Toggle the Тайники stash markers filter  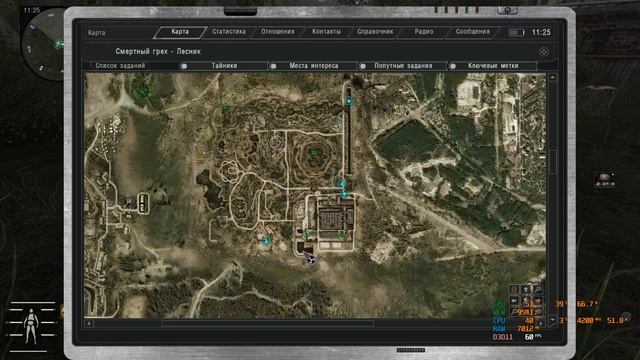[x=224, y=66]
